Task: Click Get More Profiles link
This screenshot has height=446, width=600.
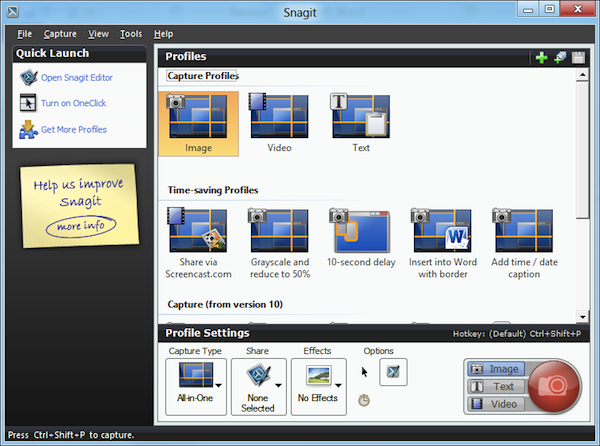Action: pos(74,130)
